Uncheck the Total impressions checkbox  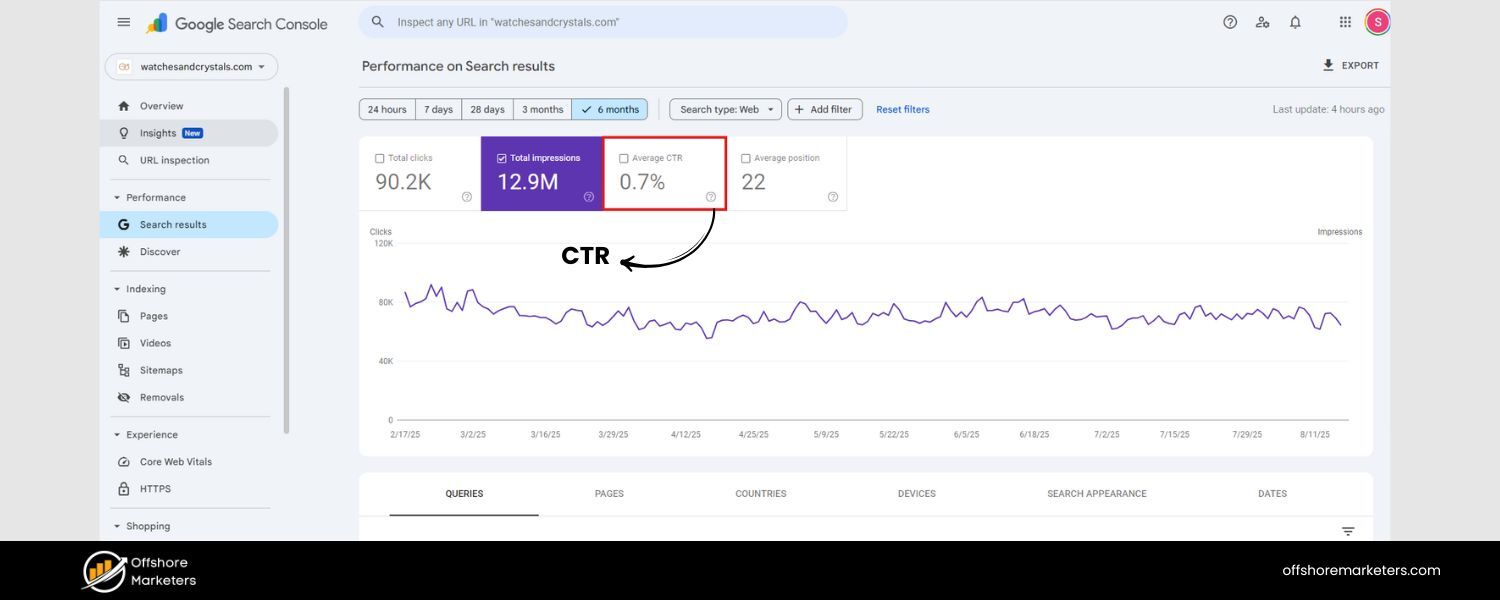coord(501,157)
